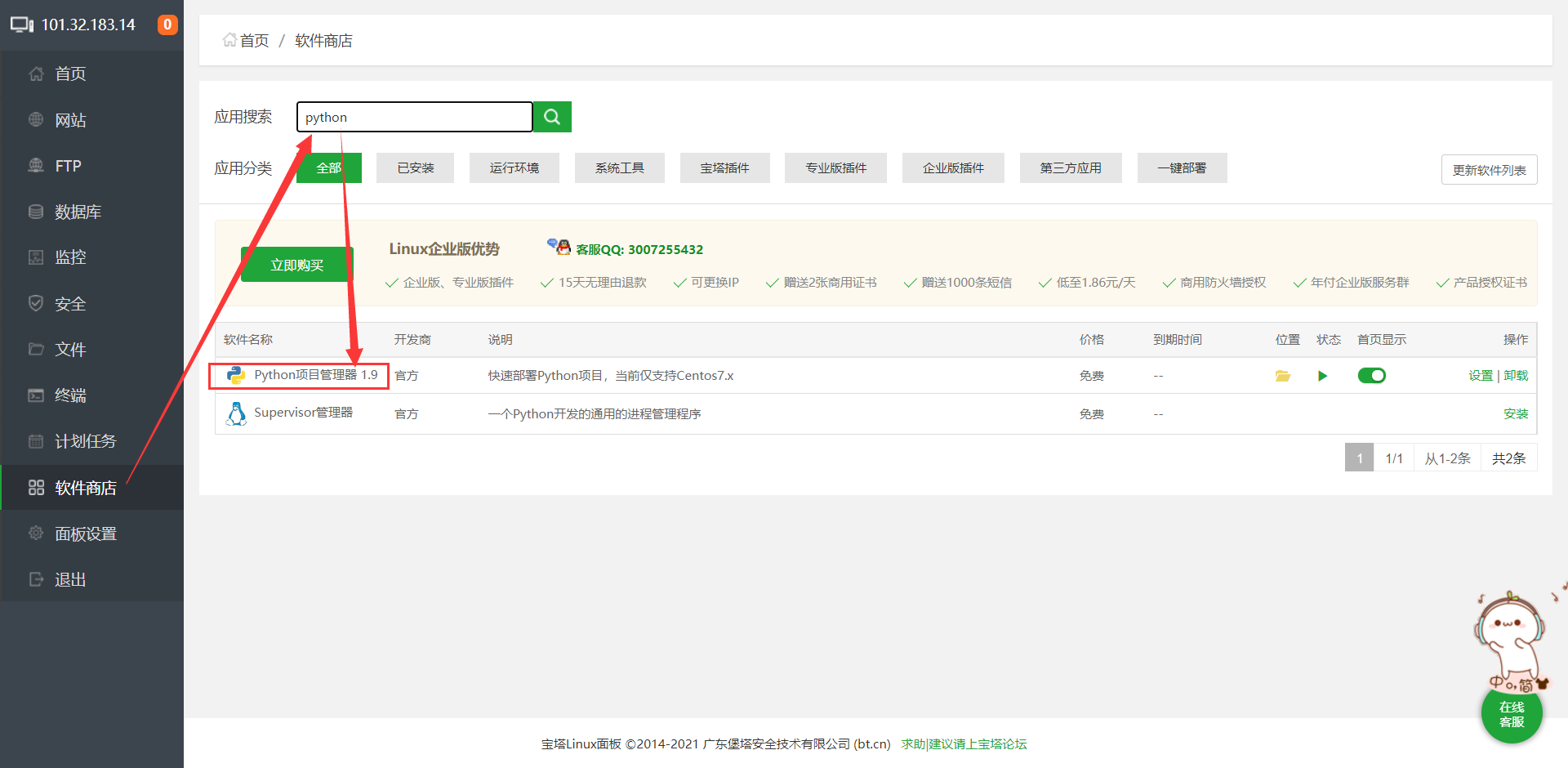Select the 企业版插件 category tab
Screen dimensions: 1568x768
coord(954,168)
